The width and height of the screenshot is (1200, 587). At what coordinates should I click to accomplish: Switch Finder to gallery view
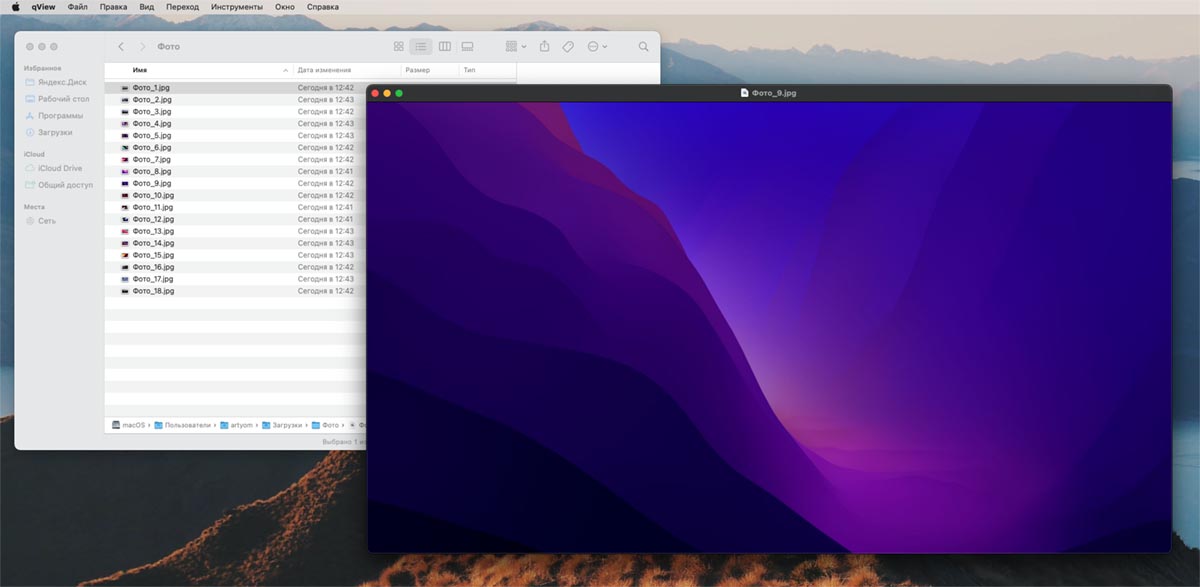(467, 47)
